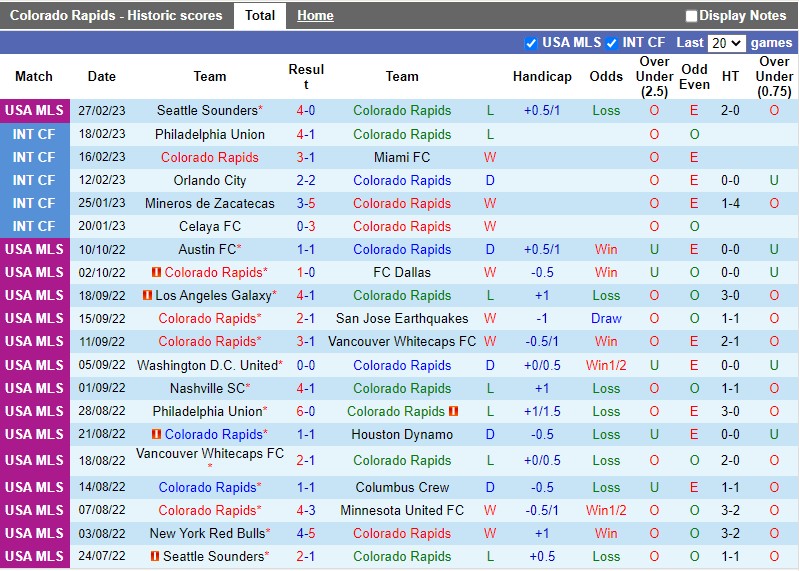Open the Miami FC team link

pos(402,157)
